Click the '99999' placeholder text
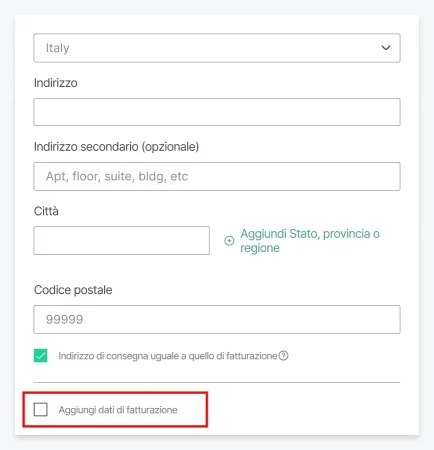Screen dimensions: 434x450 click(64, 319)
